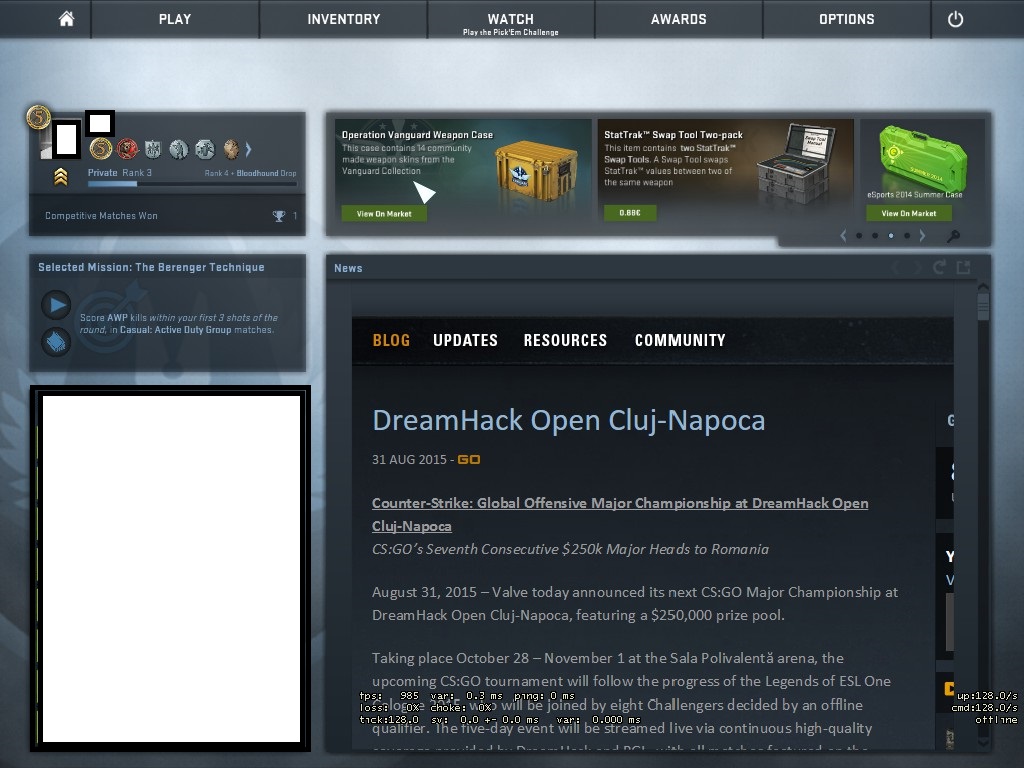Open the Major Championship at DreamHack article link

click(620, 515)
